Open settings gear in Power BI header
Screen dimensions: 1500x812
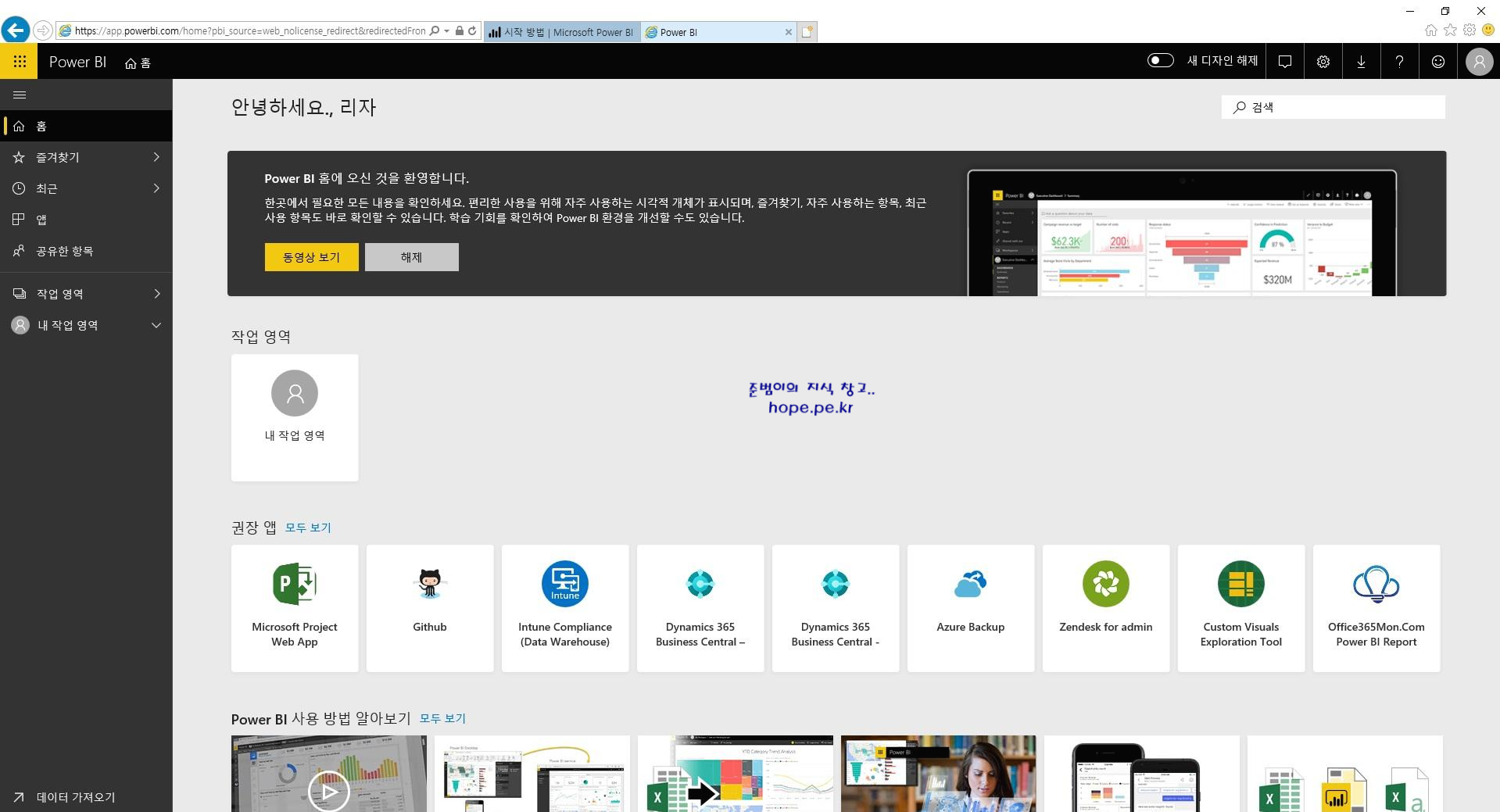click(1323, 61)
